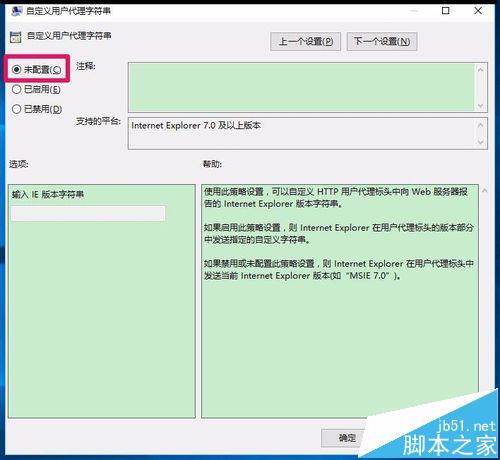Click 下一个设置(N) button

coord(382,41)
